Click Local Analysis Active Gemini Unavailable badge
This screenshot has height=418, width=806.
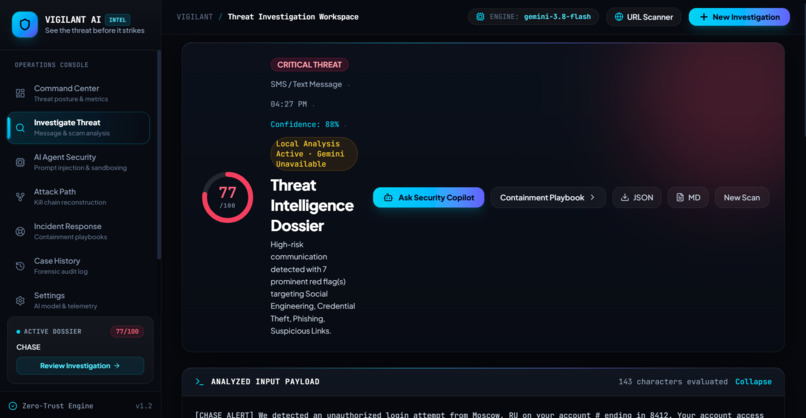click(314, 154)
